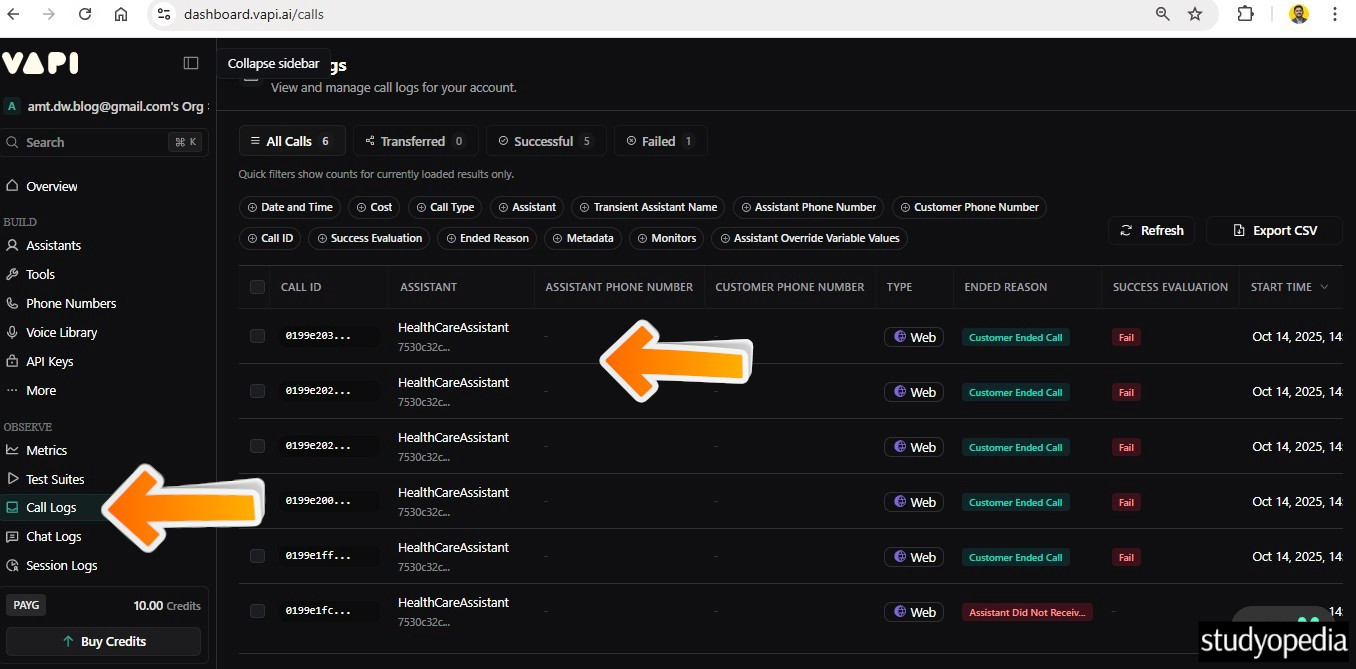Open Chat Logs
Screen dimensions: 1356x669
coord(52,536)
